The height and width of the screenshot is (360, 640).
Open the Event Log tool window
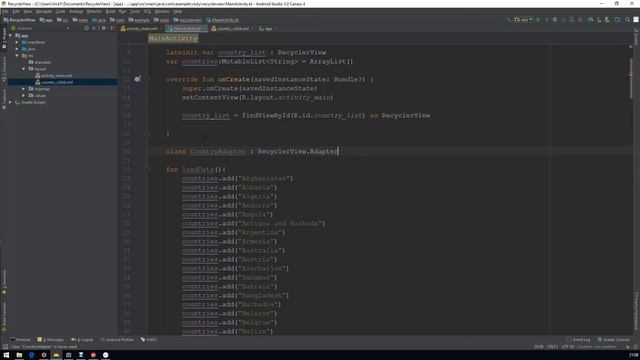(578, 340)
